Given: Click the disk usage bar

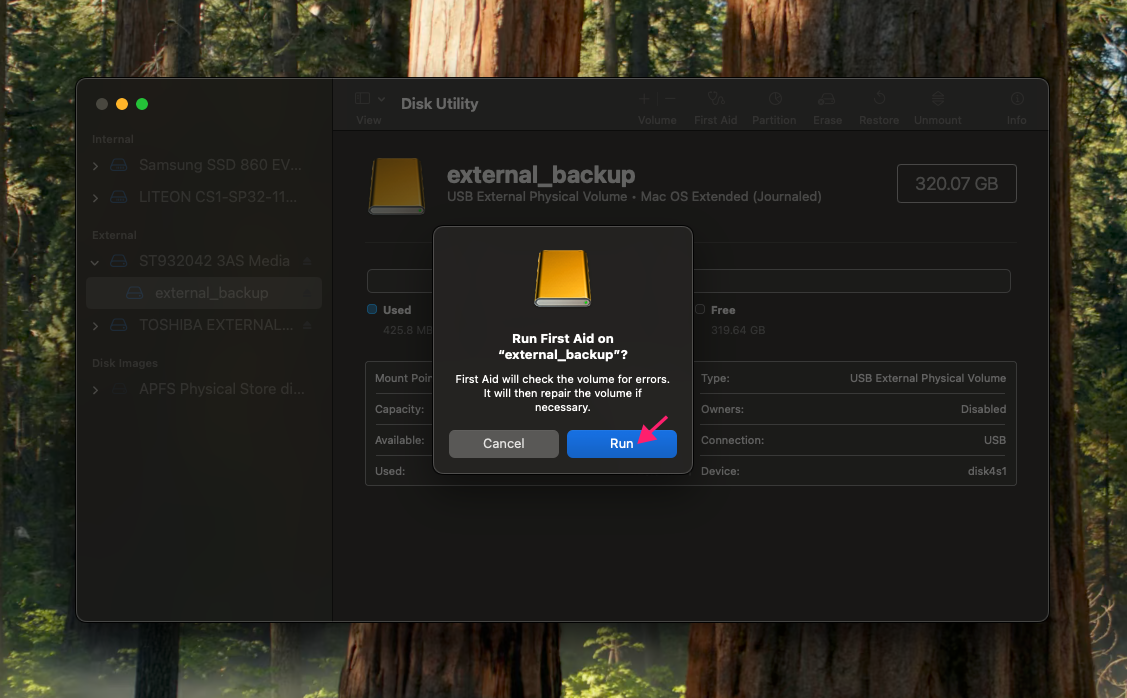Looking at the screenshot, I should [x=689, y=281].
